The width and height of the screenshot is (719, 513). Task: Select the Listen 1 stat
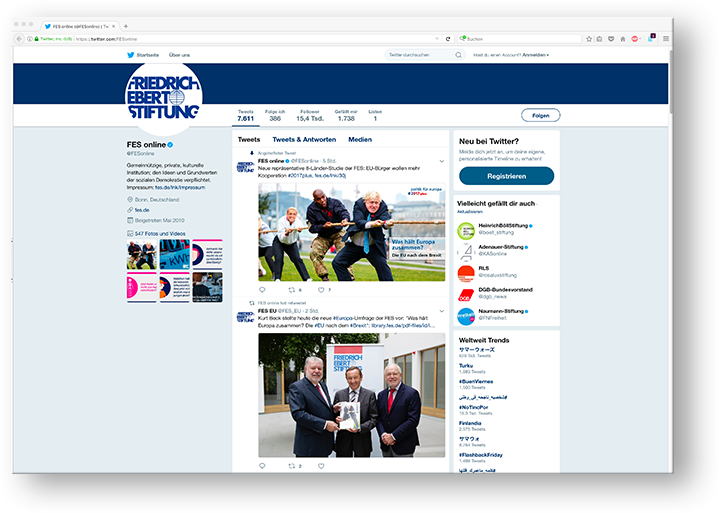point(375,116)
